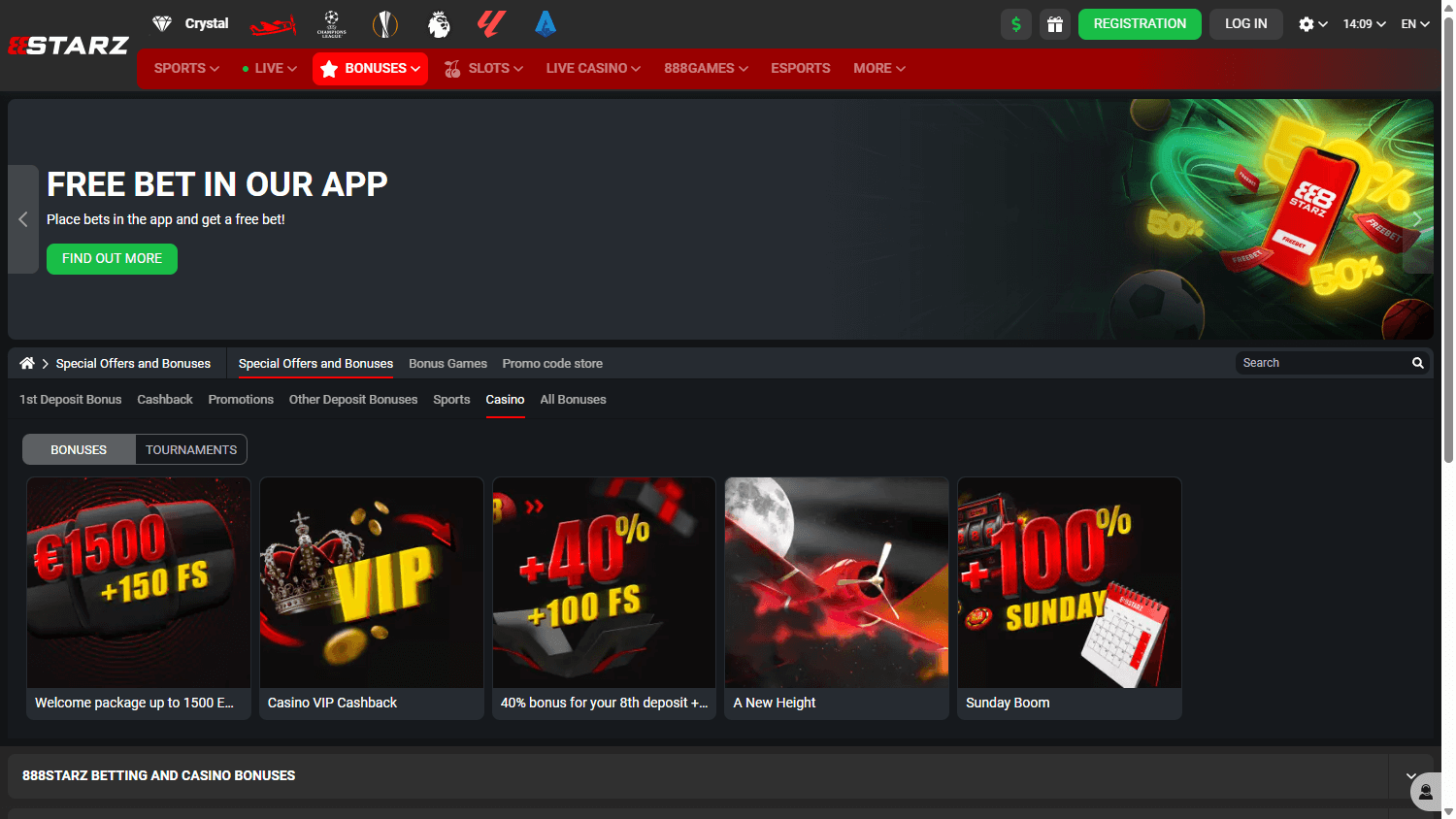
Task: Select the BONUSES toggle option
Action: 79,449
